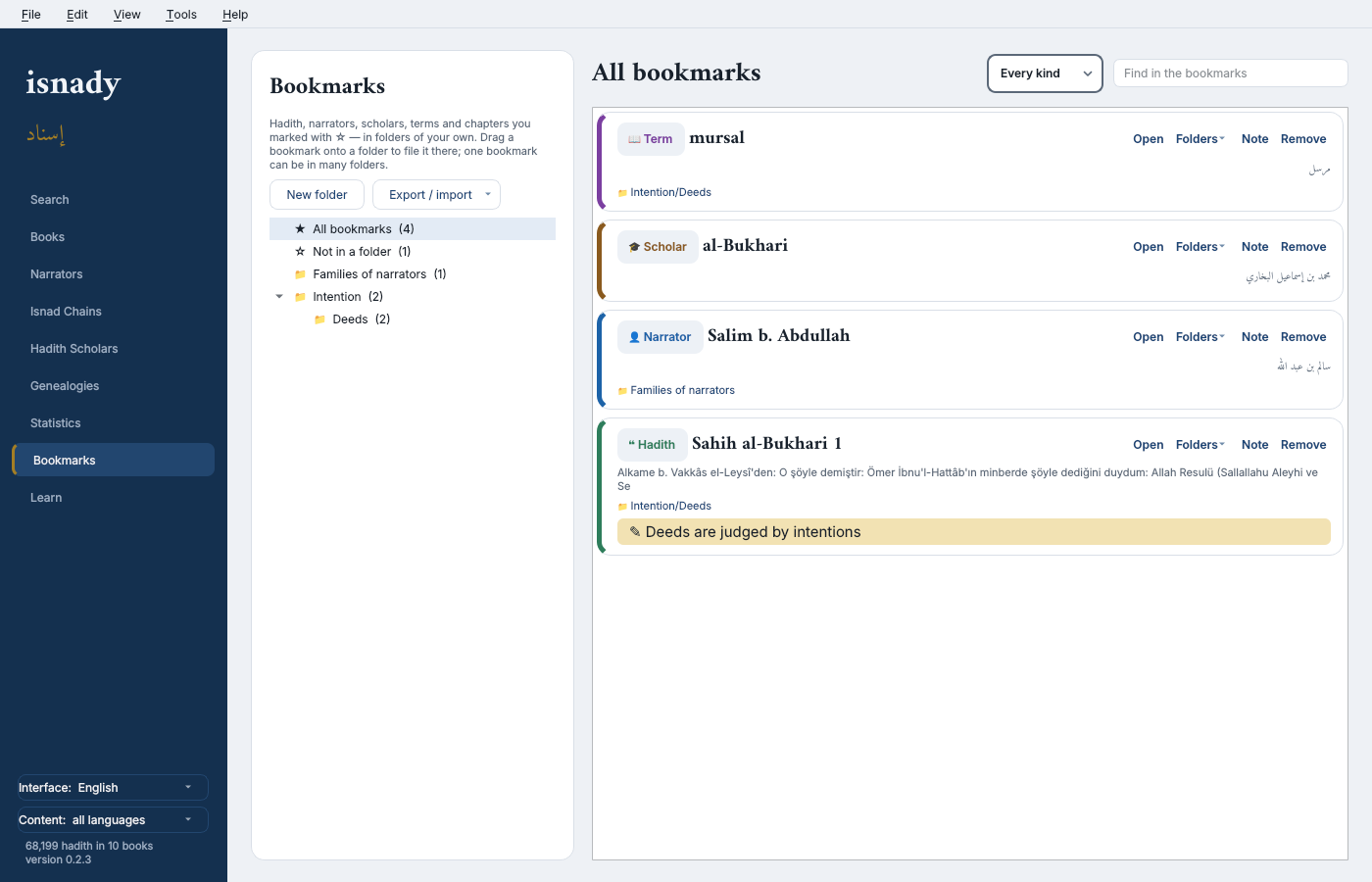The height and width of the screenshot is (882, 1372).
Task: Add a Note to Salim b. Abdullah
Action: (1254, 337)
